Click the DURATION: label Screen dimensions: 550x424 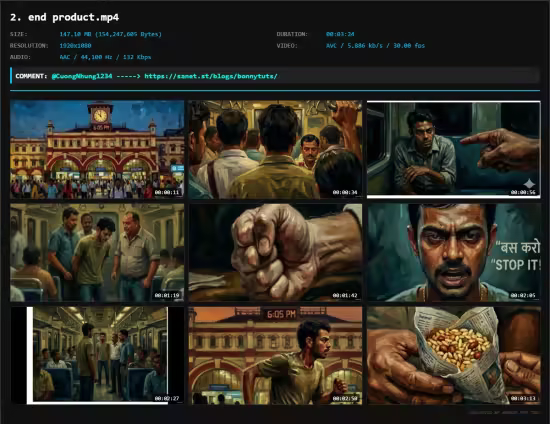292,34
